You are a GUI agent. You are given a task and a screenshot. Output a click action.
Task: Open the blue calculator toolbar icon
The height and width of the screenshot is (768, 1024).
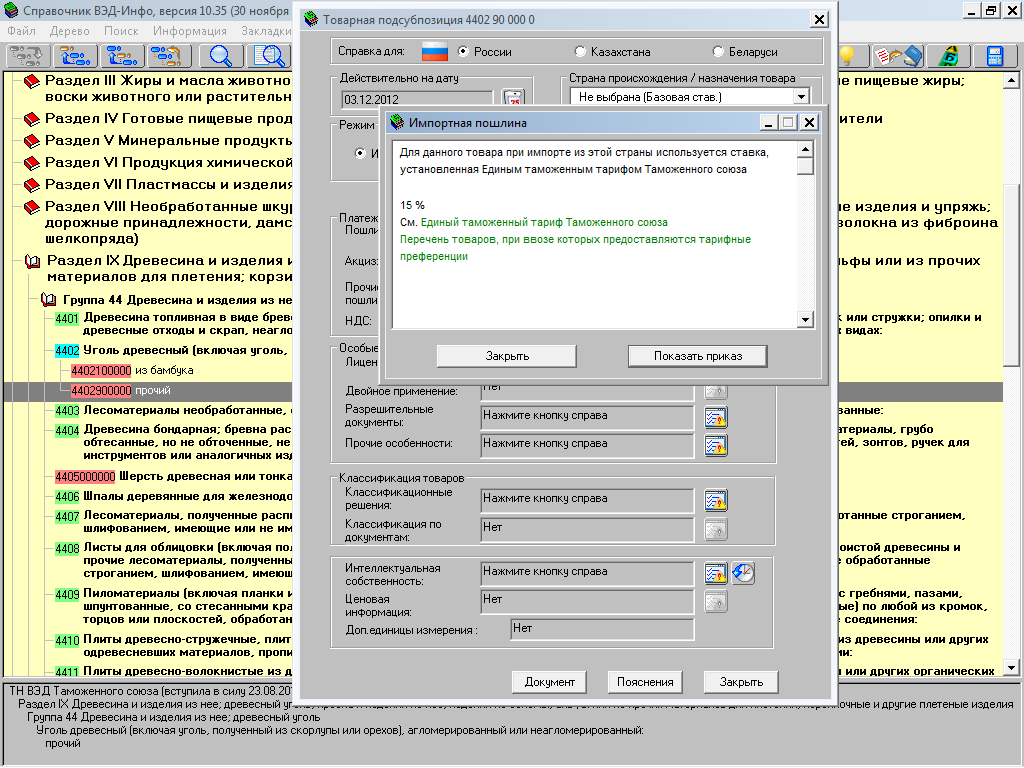click(x=995, y=56)
